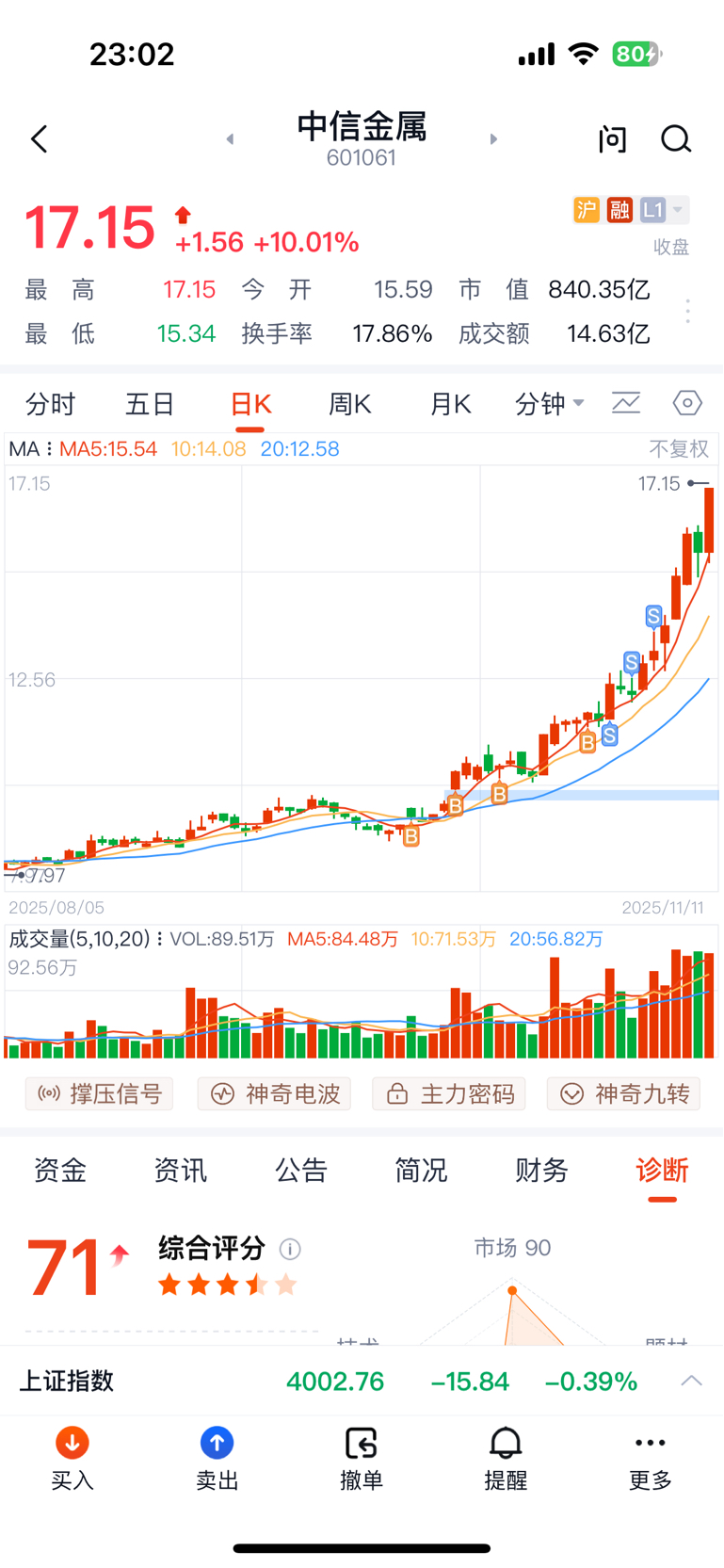Select the 月K chart tab
This screenshot has width=724, height=1568.
450,405
